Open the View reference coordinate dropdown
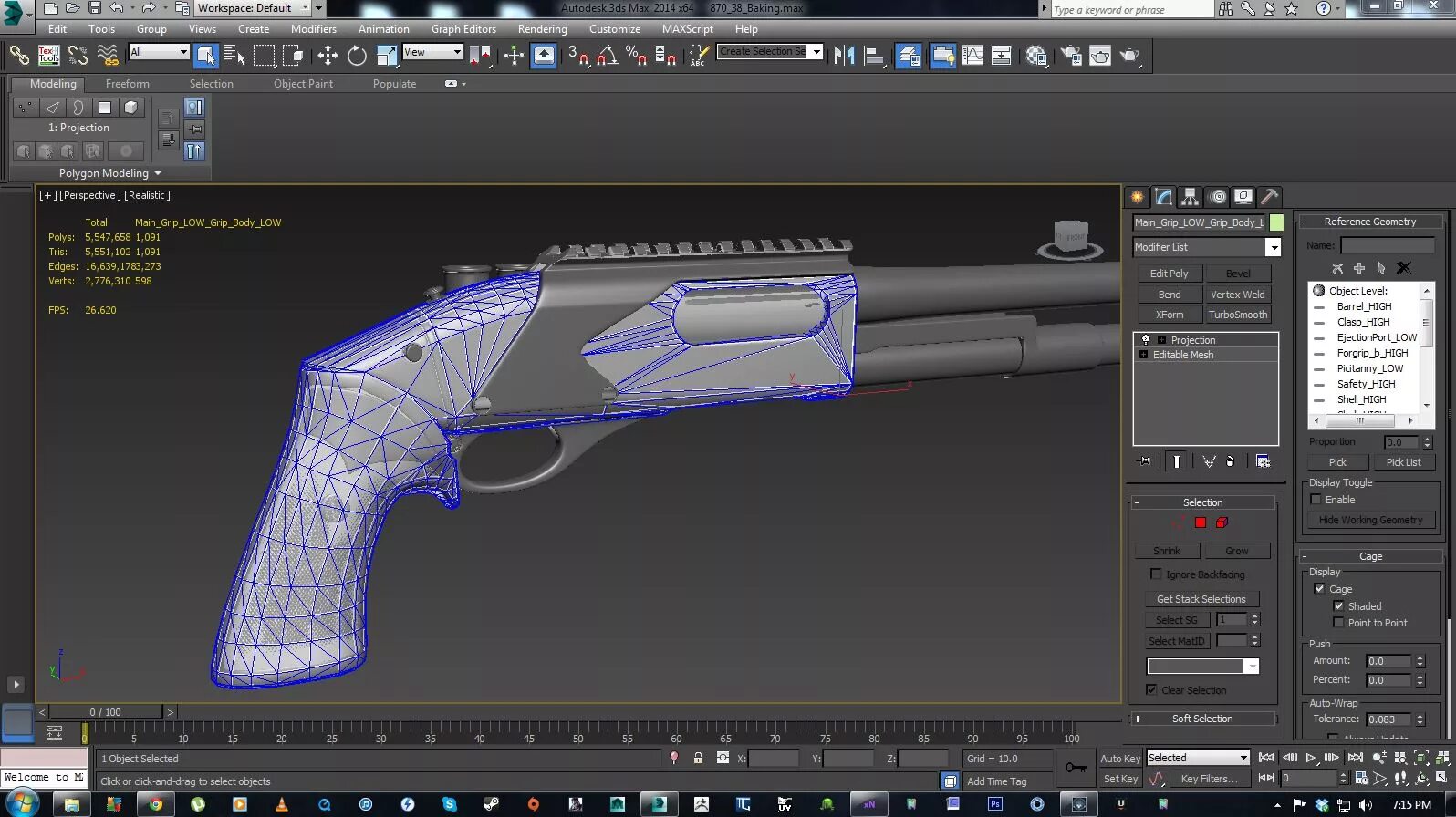Viewport: 1456px width, 817px height. click(433, 52)
